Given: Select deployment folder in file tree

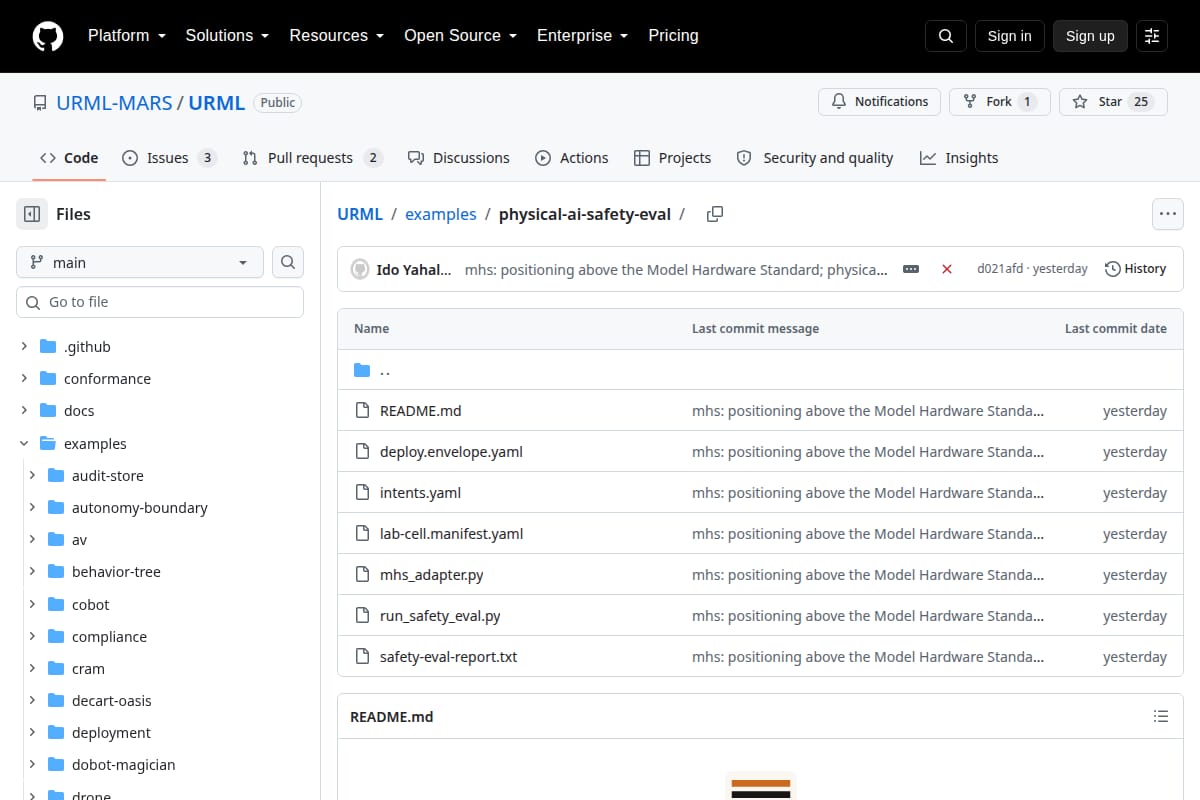Looking at the screenshot, I should pyautogui.click(x=111, y=733).
